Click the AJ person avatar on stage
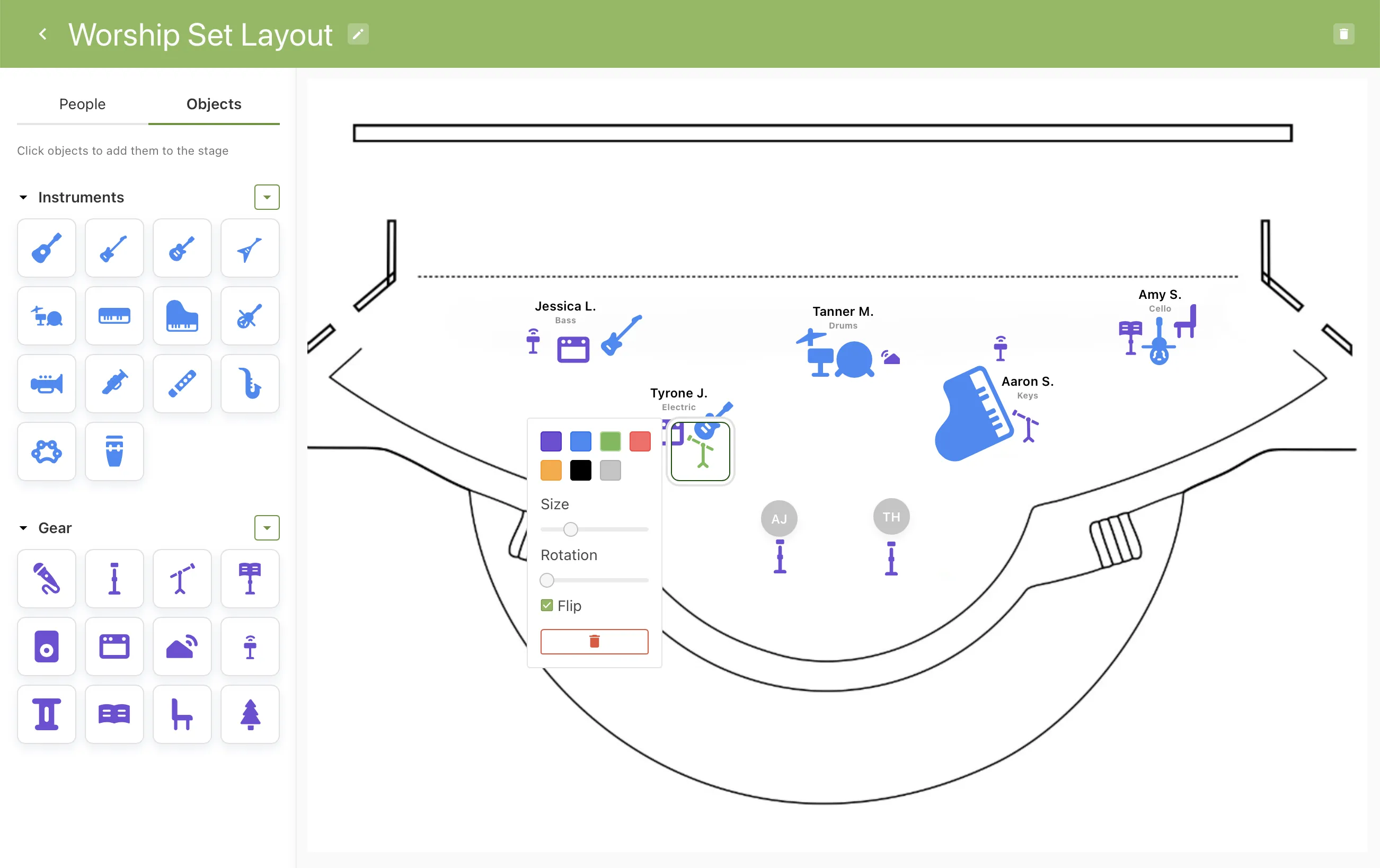 (x=779, y=518)
